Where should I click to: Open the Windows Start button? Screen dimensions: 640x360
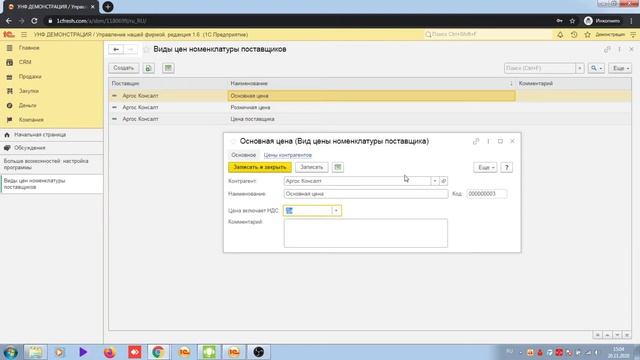pos(10,352)
